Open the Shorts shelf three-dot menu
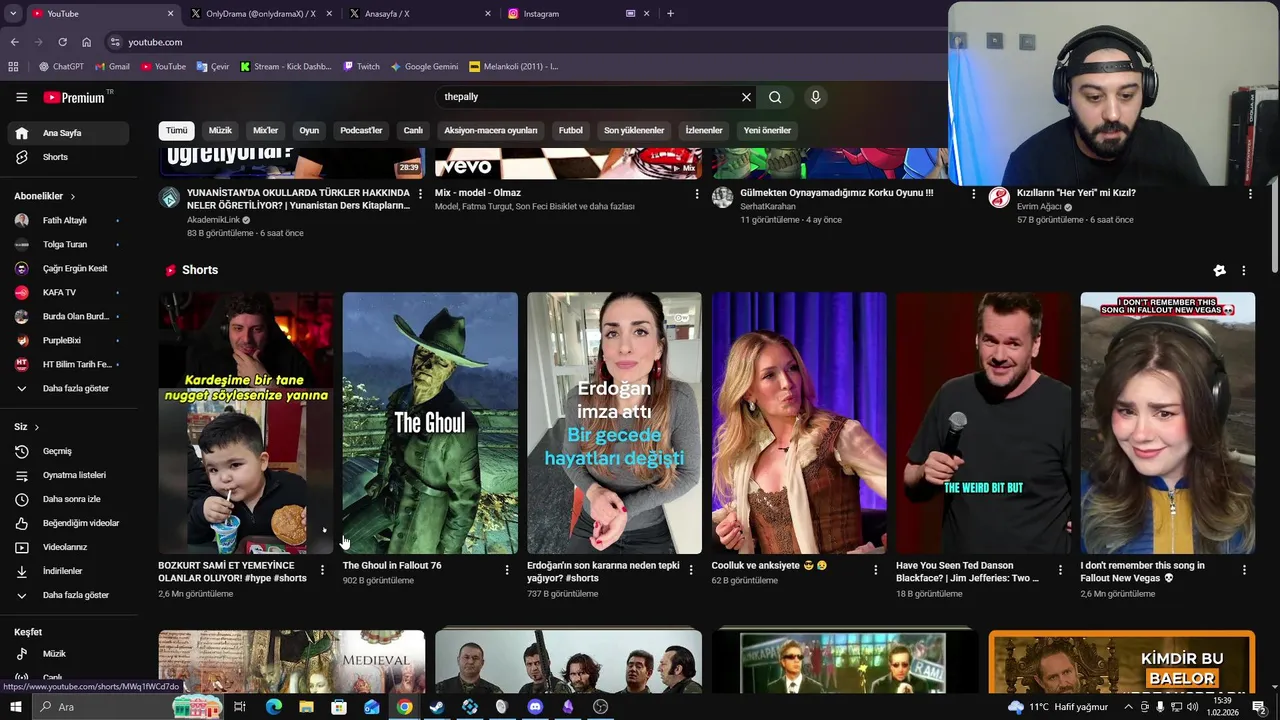1280x720 pixels. tap(1244, 270)
